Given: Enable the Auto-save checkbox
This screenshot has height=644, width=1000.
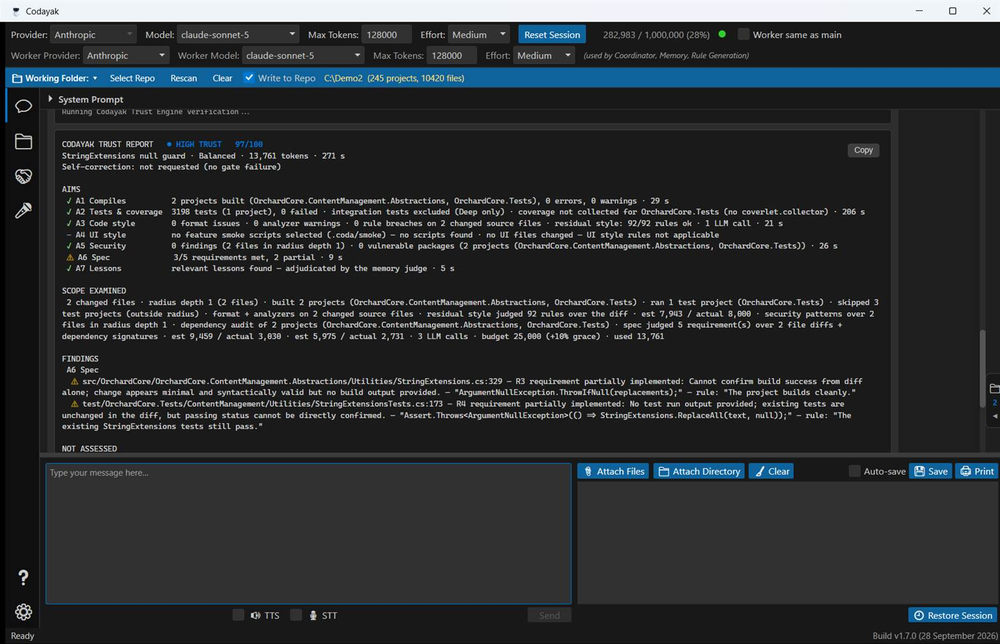Looking at the screenshot, I should [x=854, y=471].
